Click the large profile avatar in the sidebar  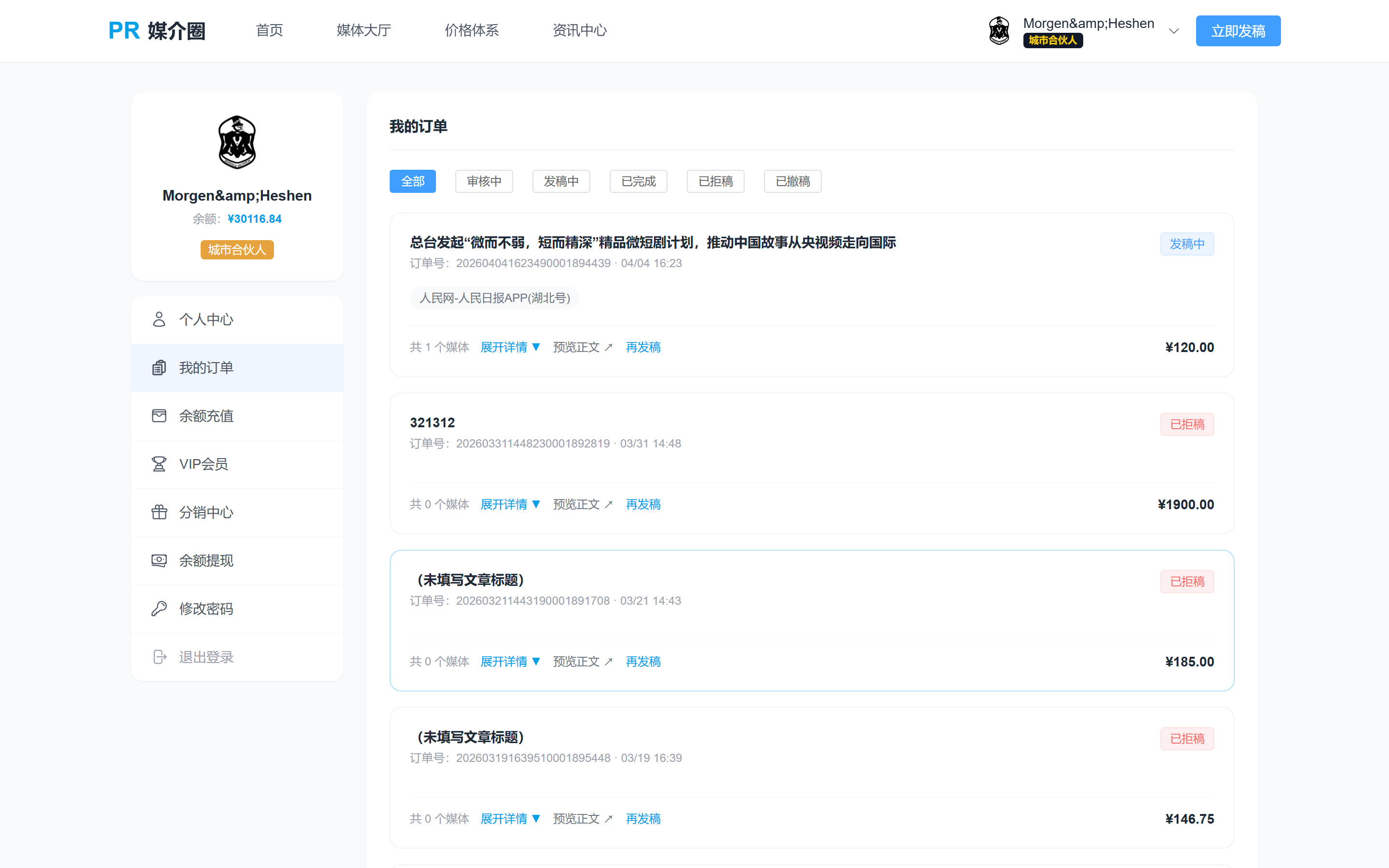237,142
